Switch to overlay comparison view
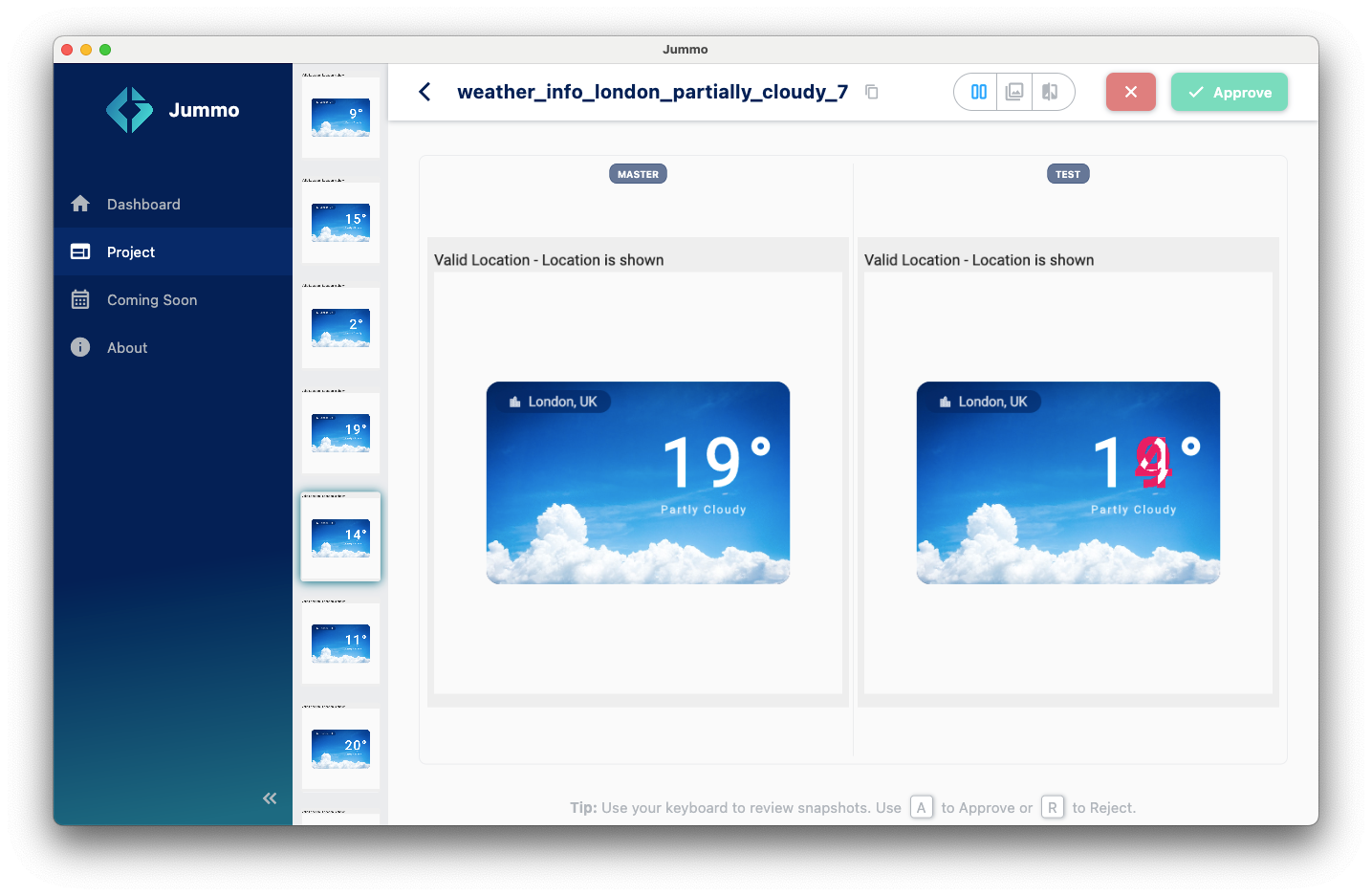The image size is (1372, 896). (1014, 92)
